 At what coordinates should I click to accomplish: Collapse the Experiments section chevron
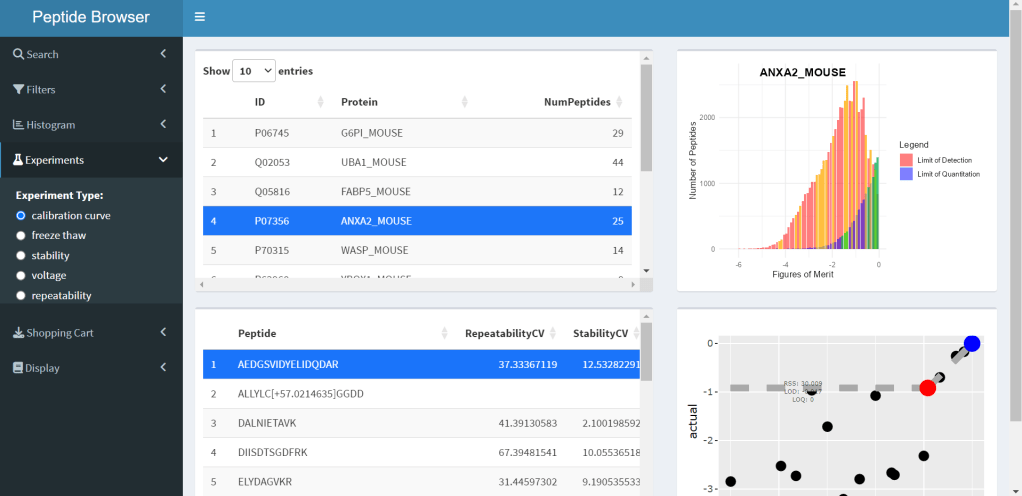click(x=163, y=160)
